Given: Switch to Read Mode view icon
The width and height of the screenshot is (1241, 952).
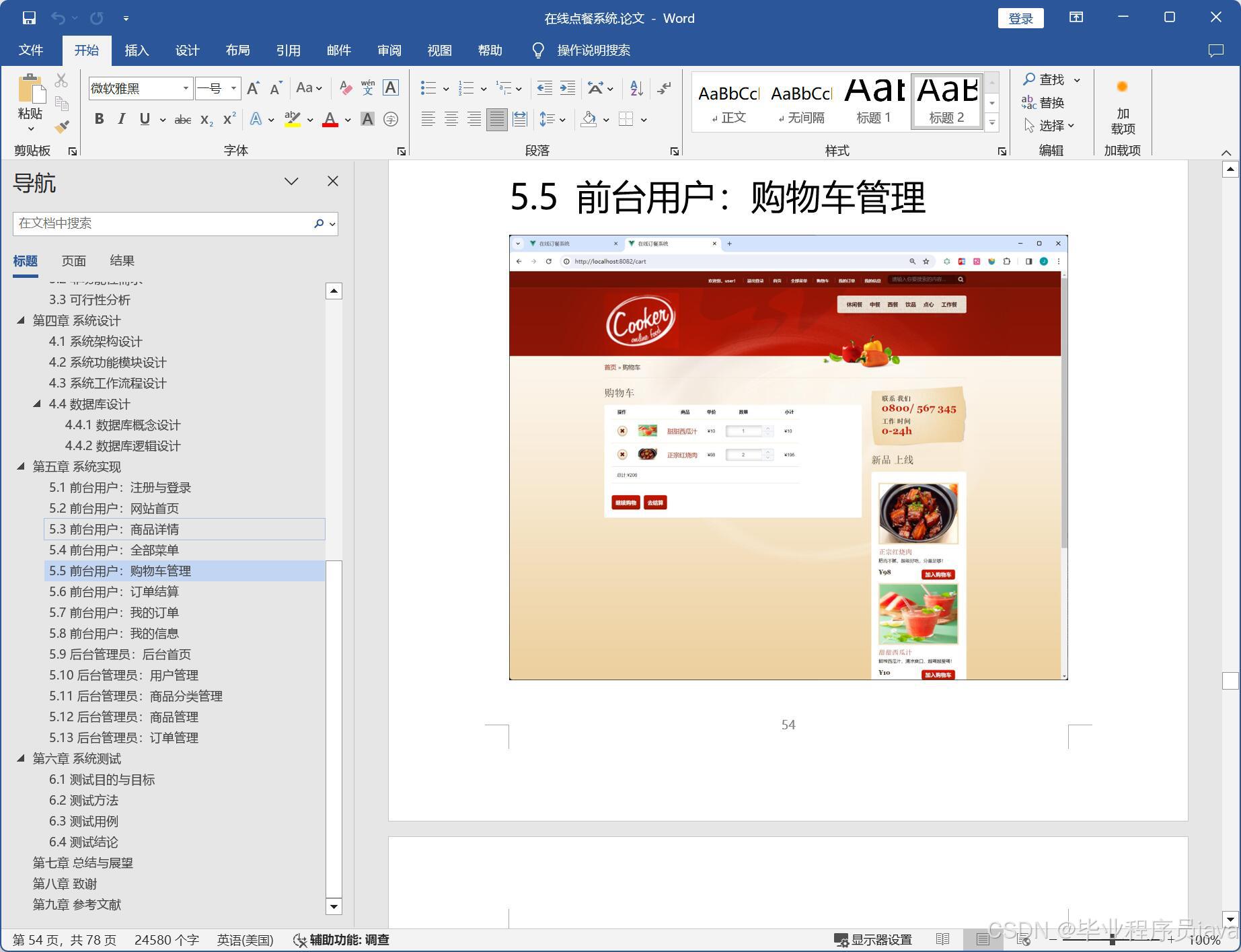Looking at the screenshot, I should click(943, 939).
